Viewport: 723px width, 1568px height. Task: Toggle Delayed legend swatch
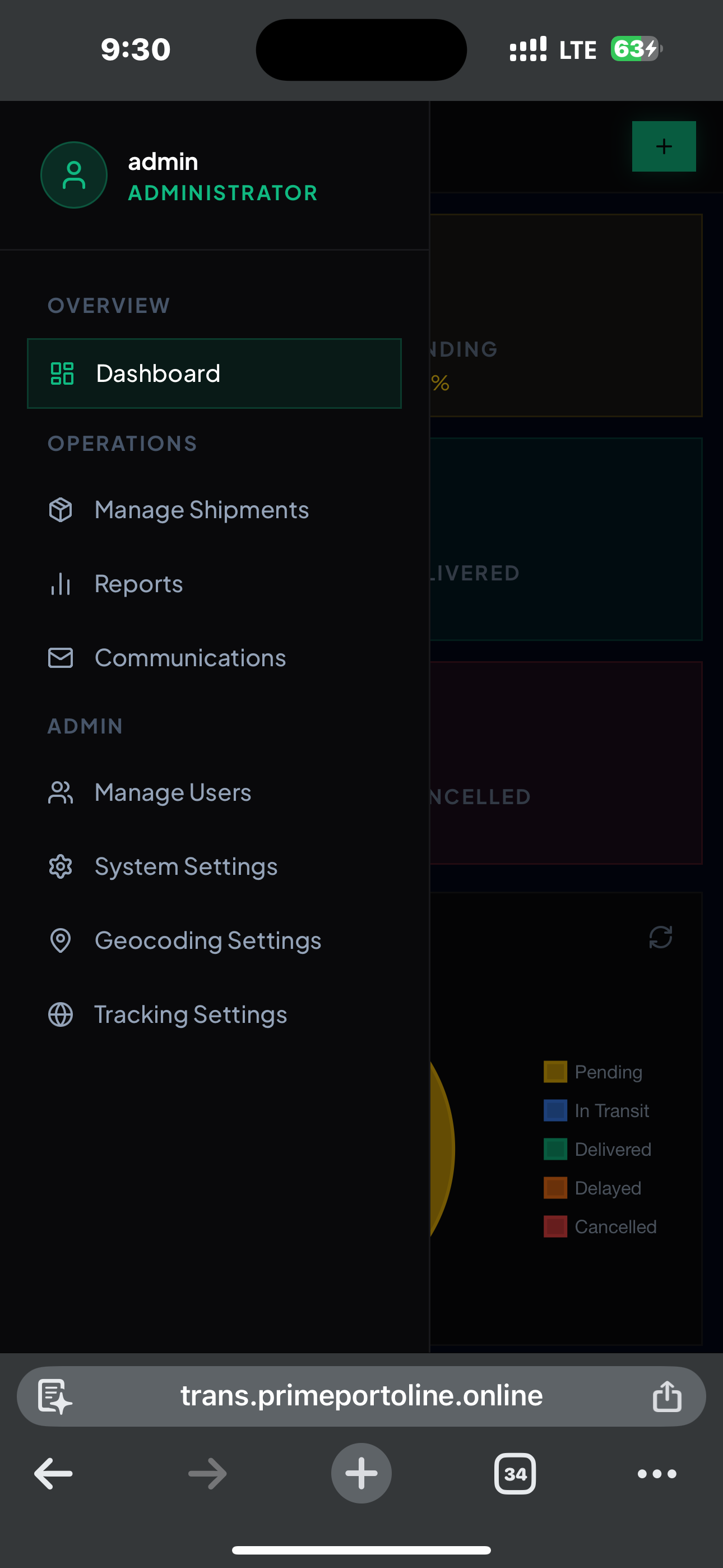pyautogui.click(x=555, y=1188)
